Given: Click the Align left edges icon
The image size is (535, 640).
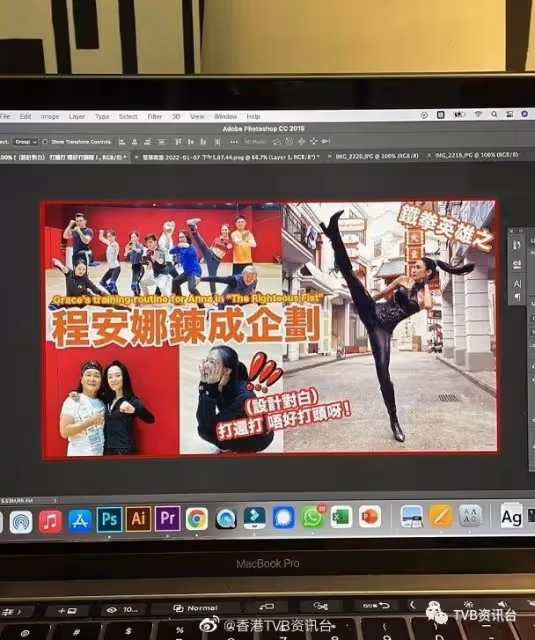Looking at the screenshot, I should pyautogui.click(x=122, y=142).
